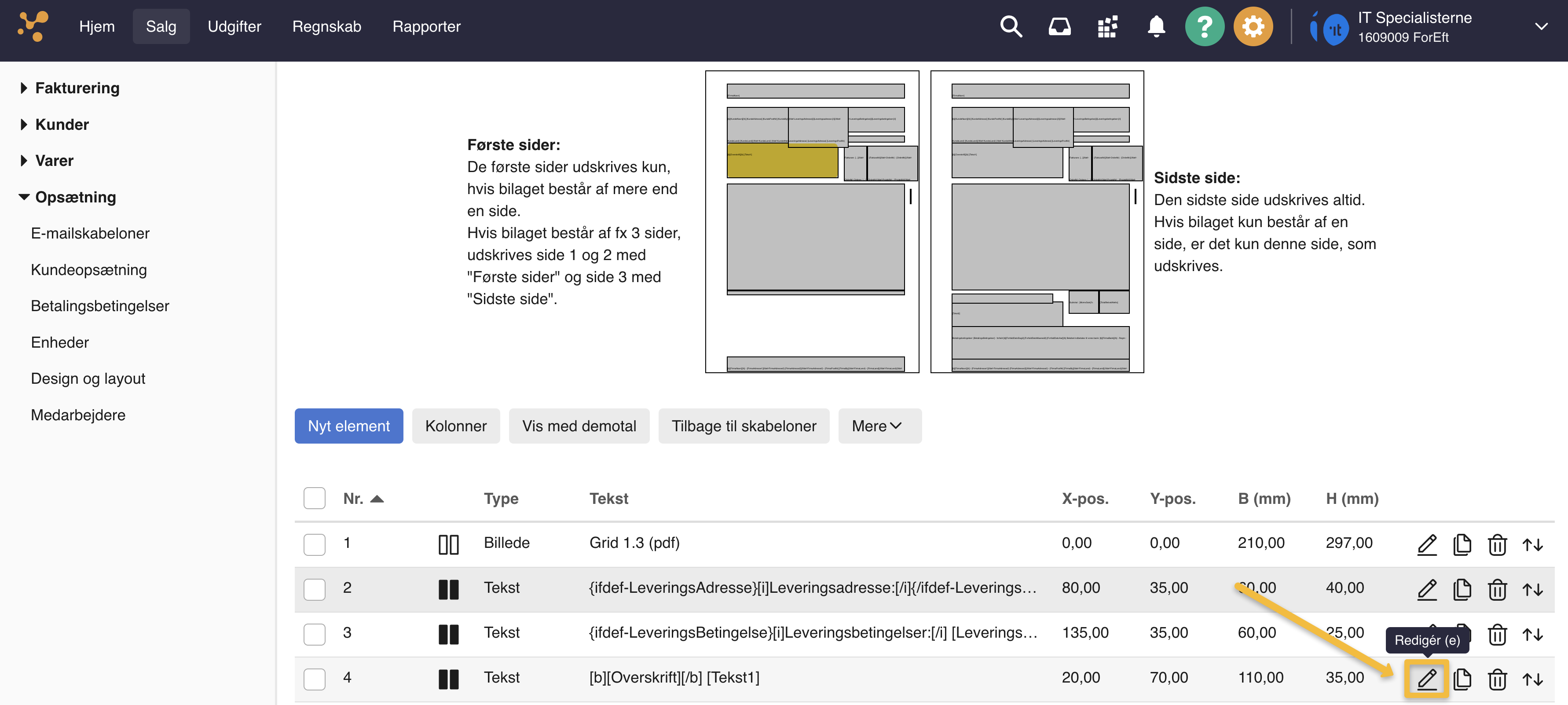Collapse the Opsætning sidebar section
Viewport: 1568px width, 705px height.
tap(75, 197)
